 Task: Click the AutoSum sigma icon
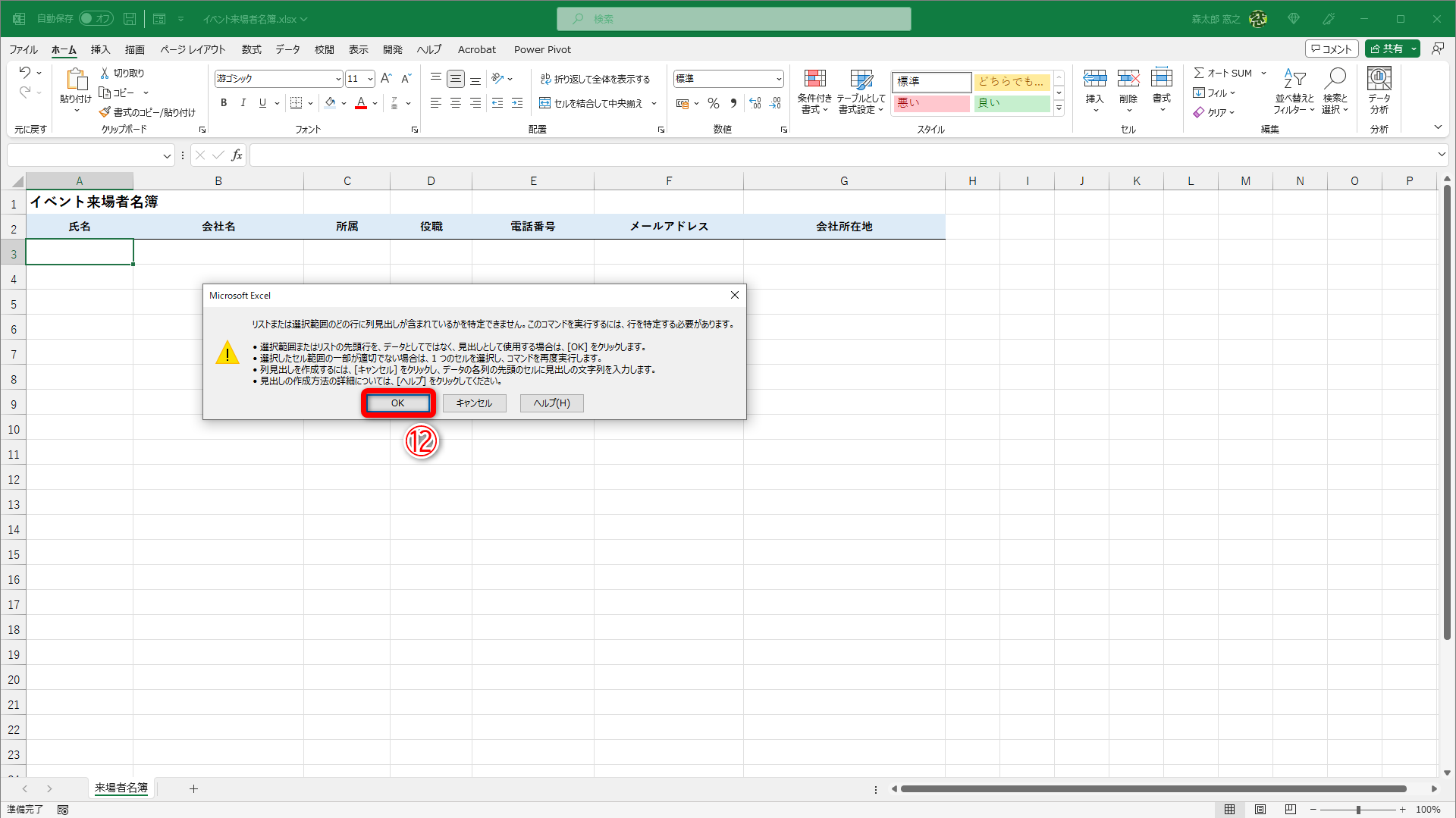pos(1199,73)
